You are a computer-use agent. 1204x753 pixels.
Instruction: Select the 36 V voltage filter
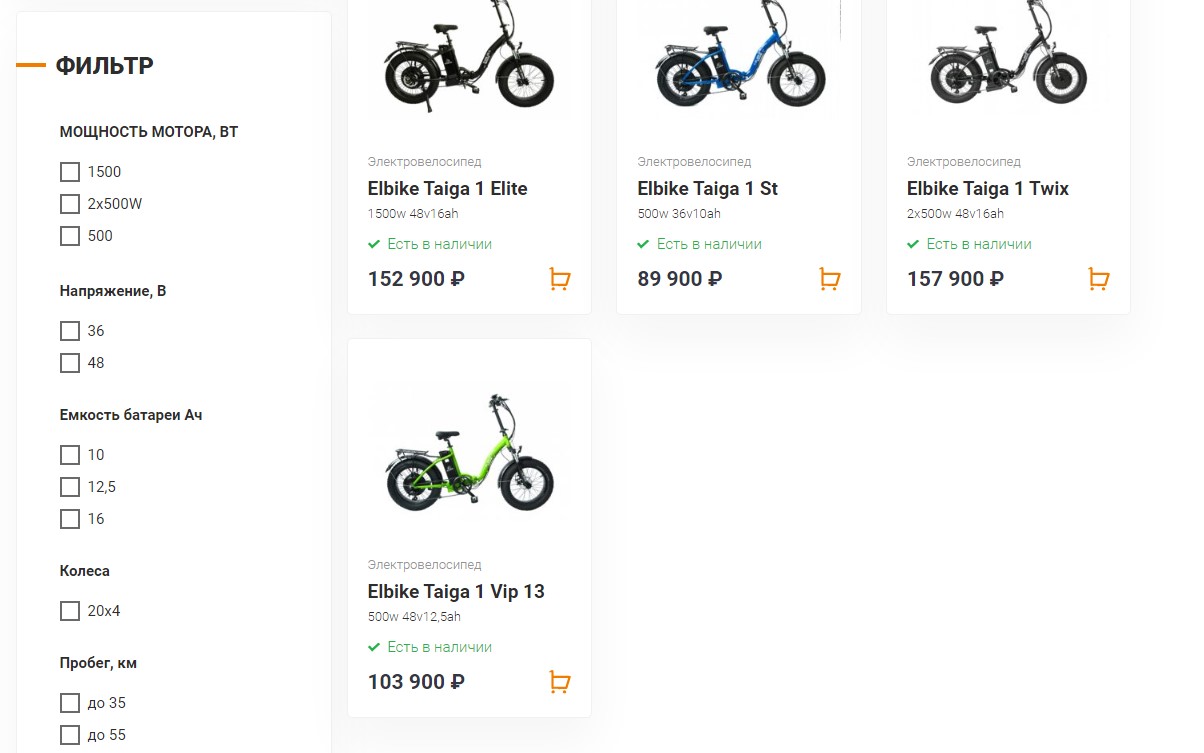click(x=70, y=331)
